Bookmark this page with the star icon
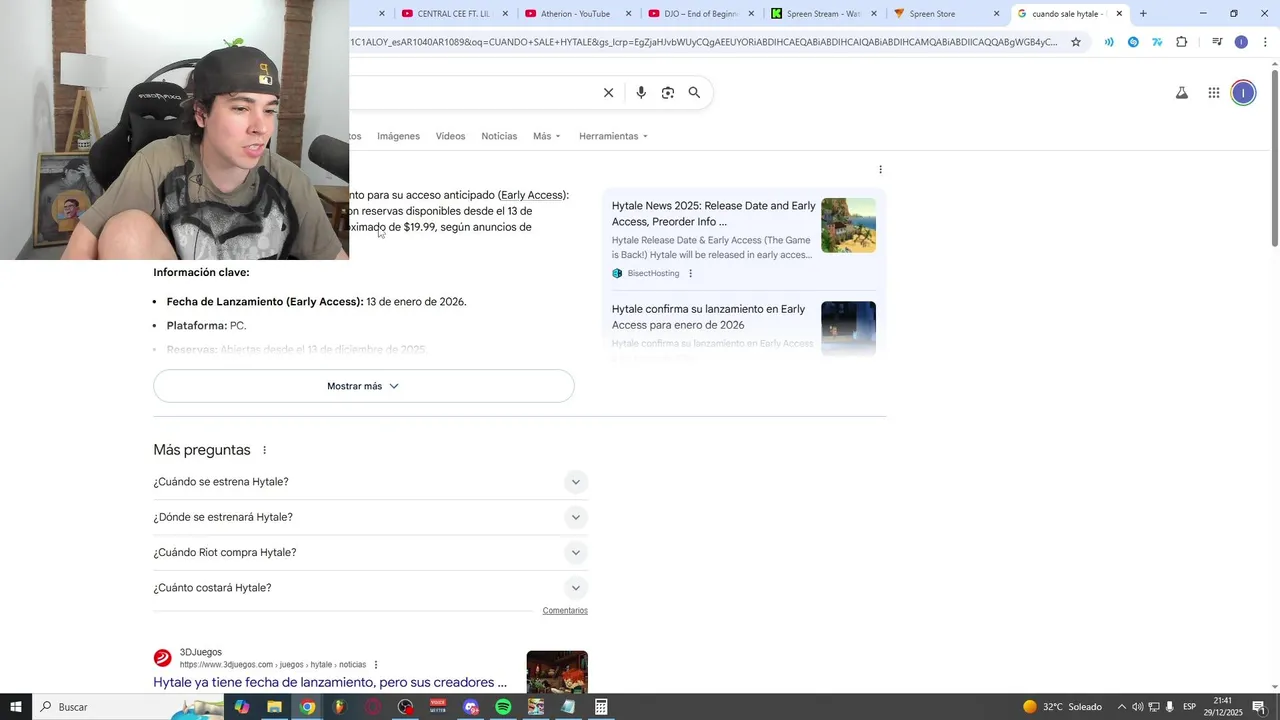The width and height of the screenshot is (1280, 720). (x=1076, y=42)
